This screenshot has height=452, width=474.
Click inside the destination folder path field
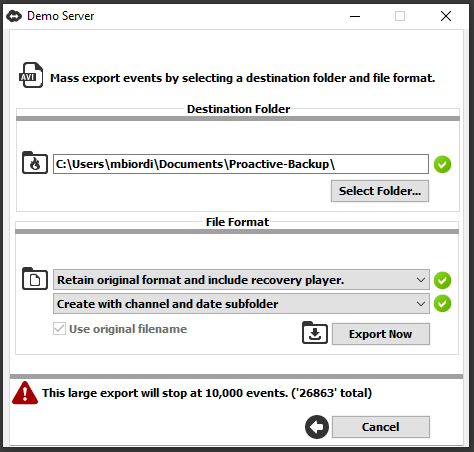click(x=241, y=164)
